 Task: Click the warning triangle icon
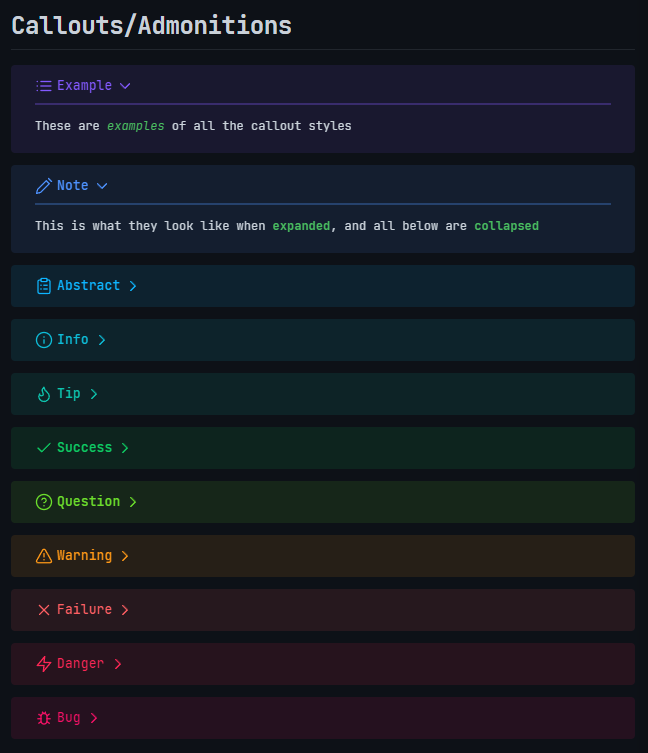tap(44, 556)
